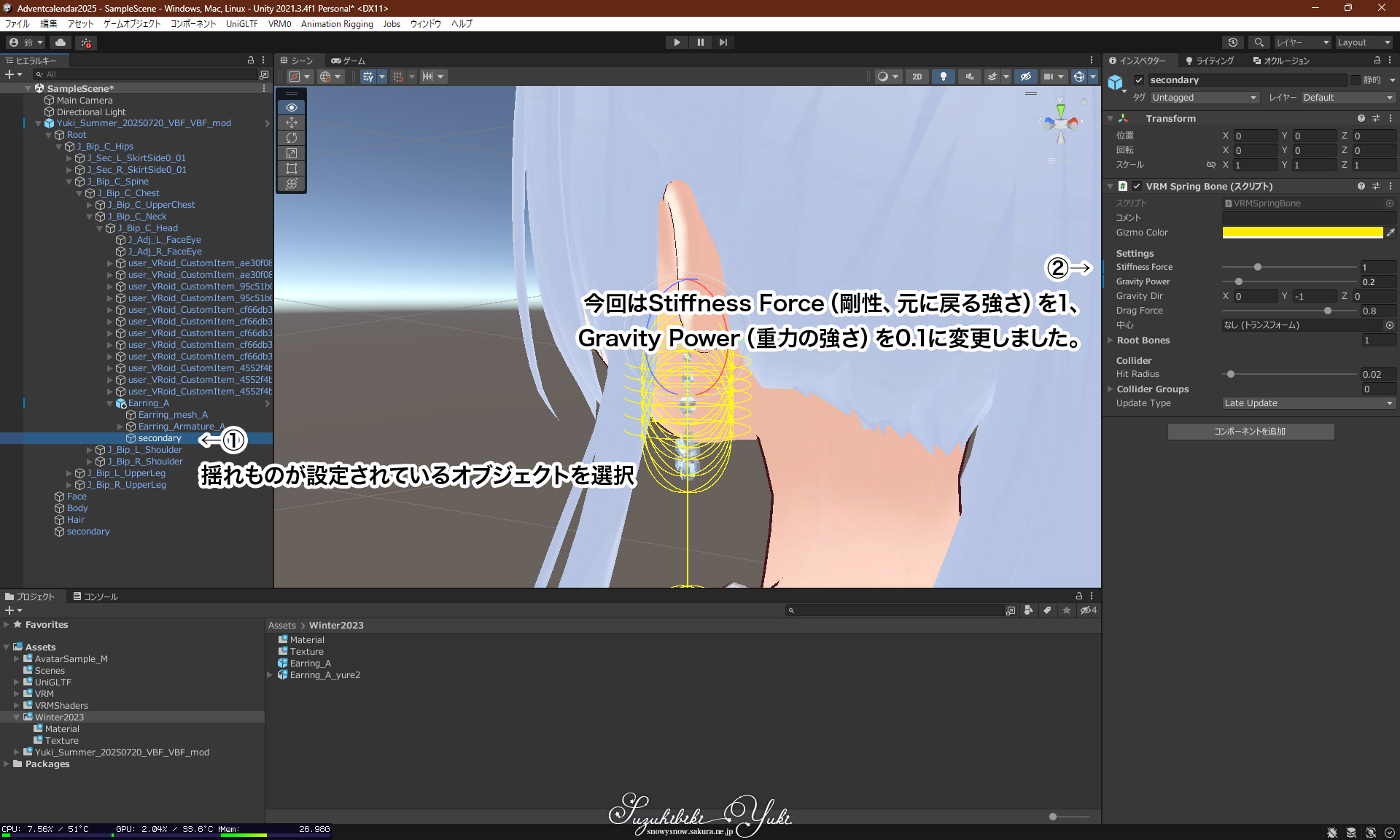
Task: Open the Update Type dropdown
Action: coord(1308,403)
